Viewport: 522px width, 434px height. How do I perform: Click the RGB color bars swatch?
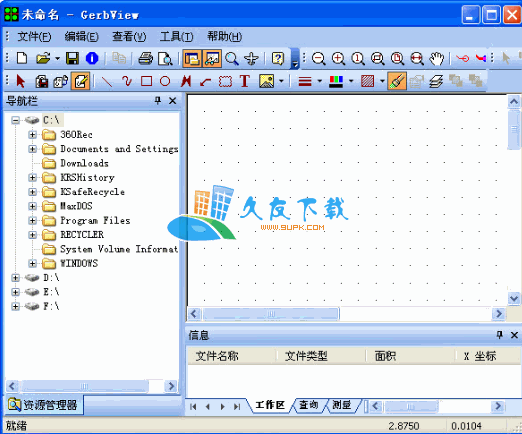click(336, 81)
